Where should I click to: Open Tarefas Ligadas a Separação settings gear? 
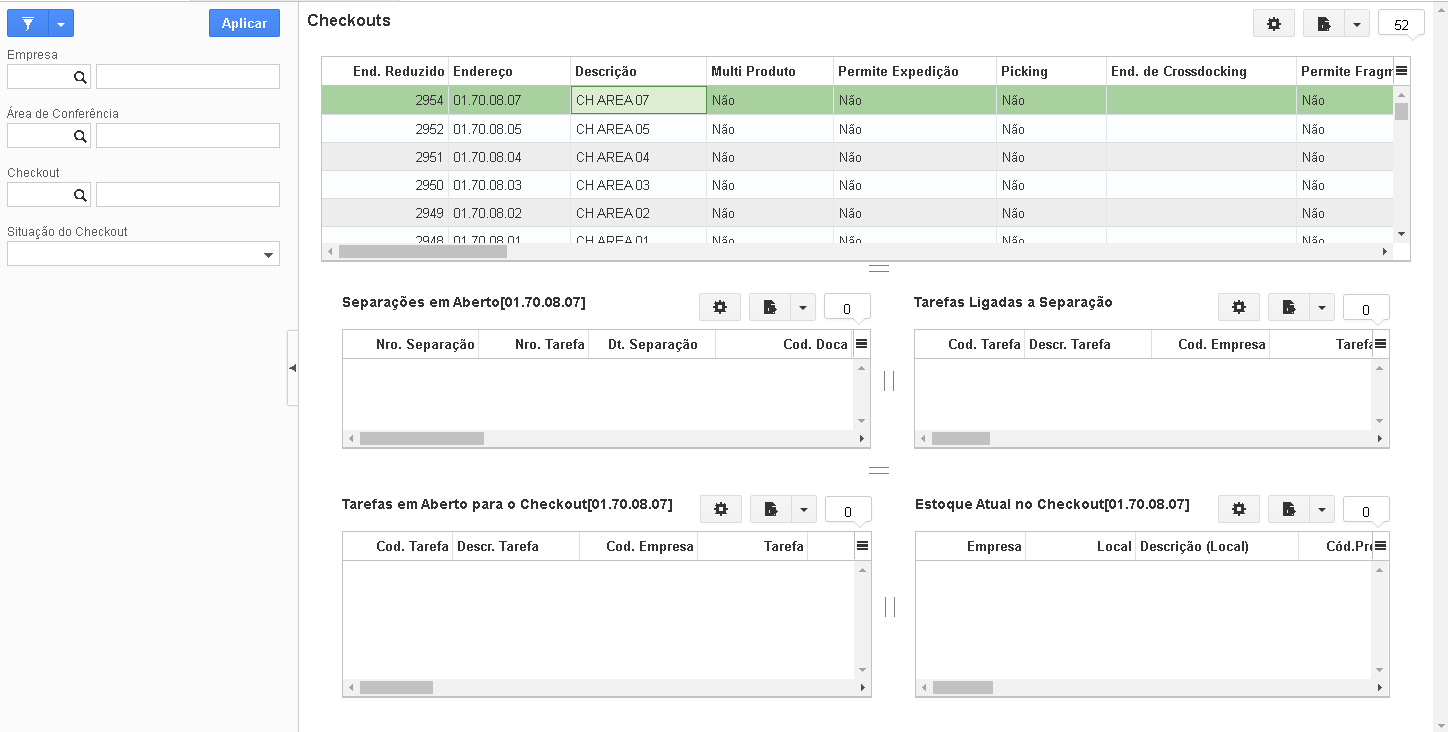point(1239,307)
